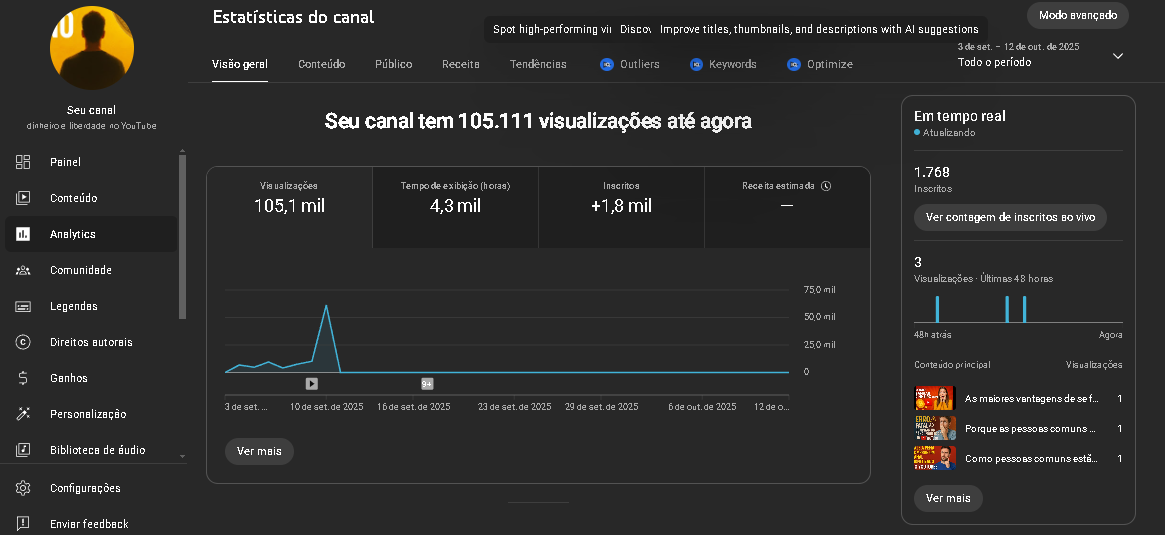This screenshot has height=535, width=1165.
Task: Click the Keywords tab extension icon
Action: tap(696, 64)
